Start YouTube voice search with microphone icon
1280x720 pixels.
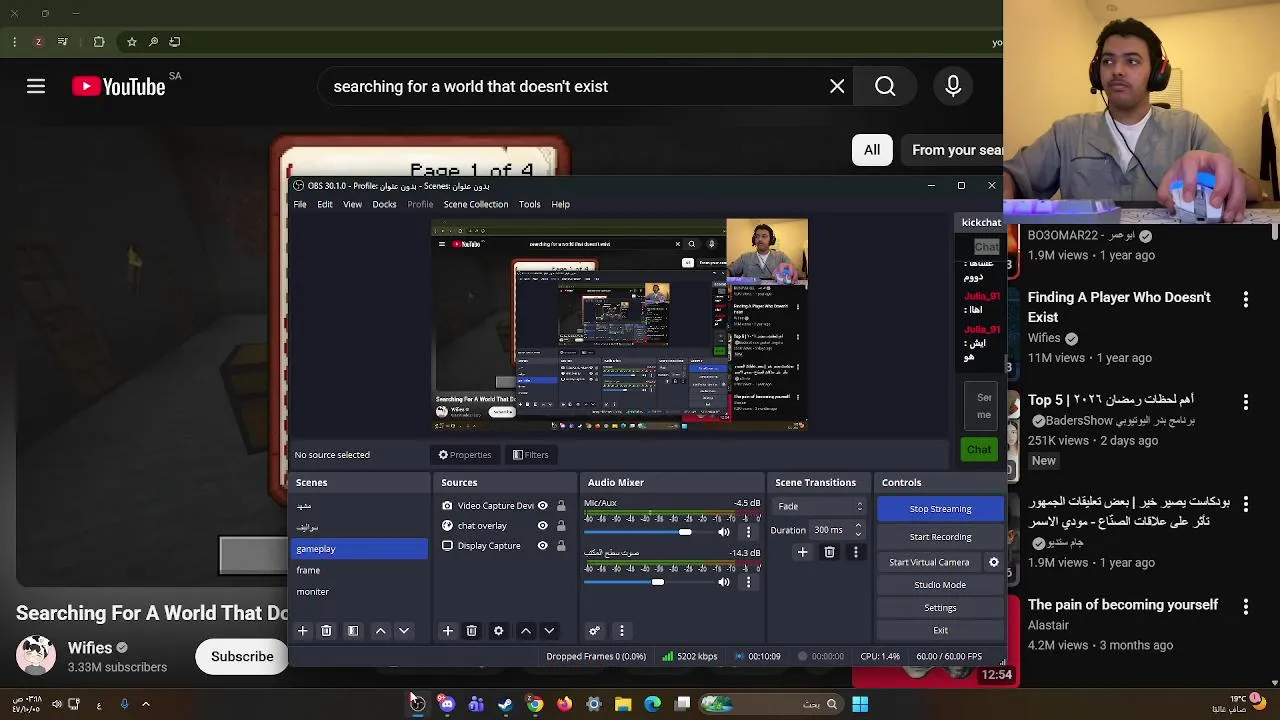pyautogui.click(x=953, y=87)
